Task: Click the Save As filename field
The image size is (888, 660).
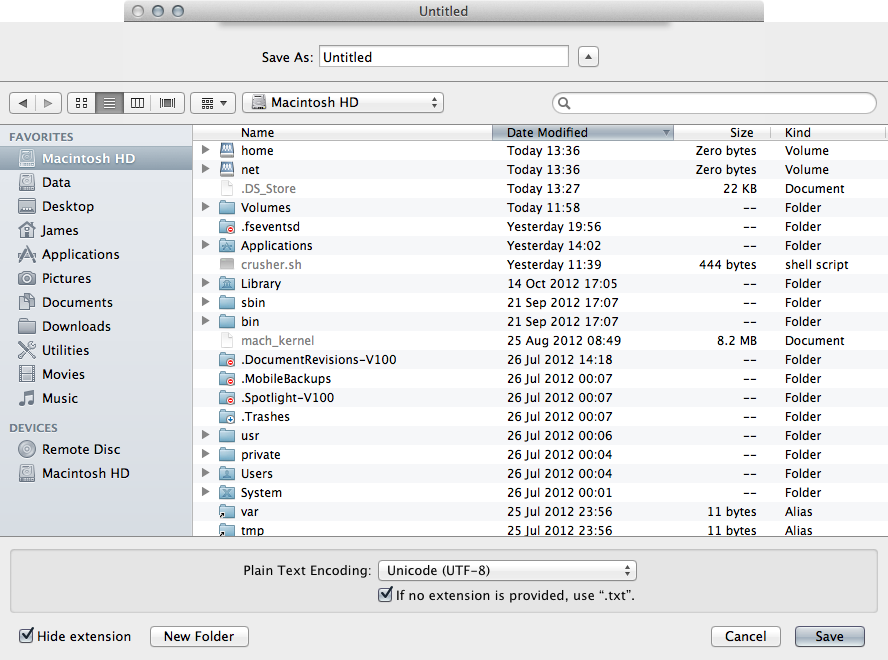Action: click(443, 57)
